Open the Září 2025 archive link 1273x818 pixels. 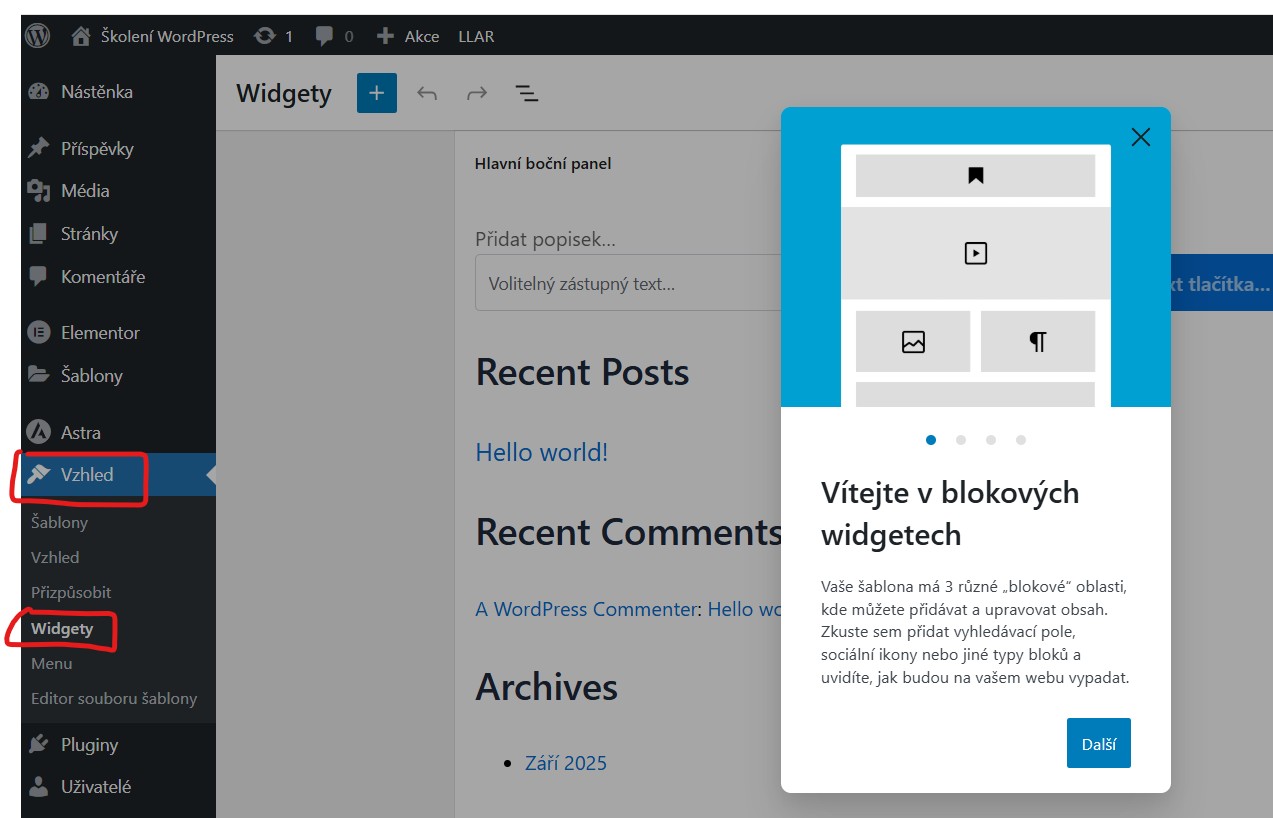(566, 762)
